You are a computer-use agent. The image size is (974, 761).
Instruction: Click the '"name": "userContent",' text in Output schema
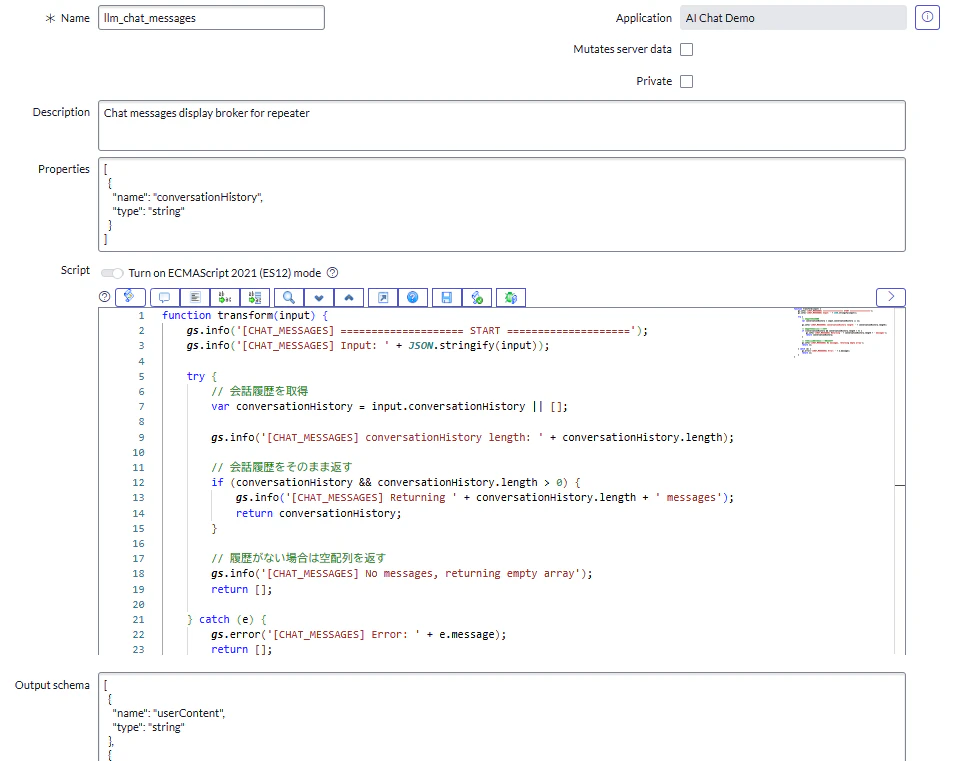[x=169, y=713]
